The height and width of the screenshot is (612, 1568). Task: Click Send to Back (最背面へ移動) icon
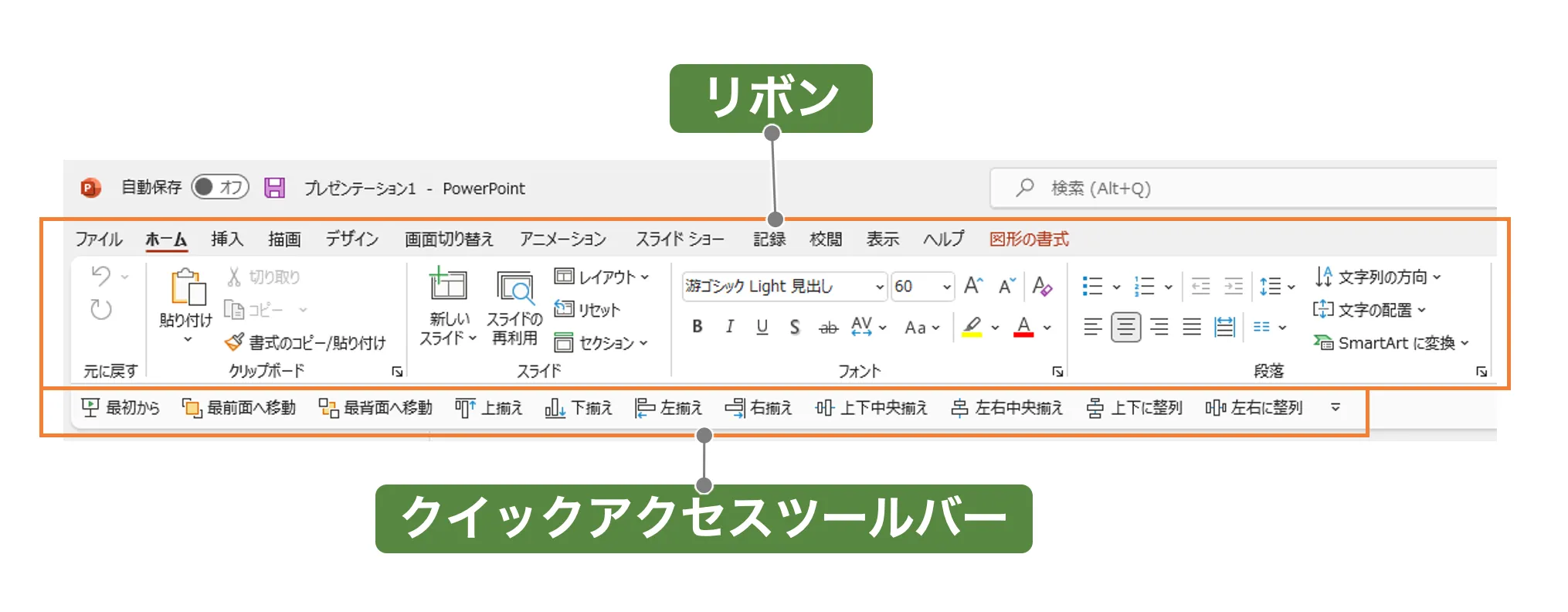click(x=375, y=407)
